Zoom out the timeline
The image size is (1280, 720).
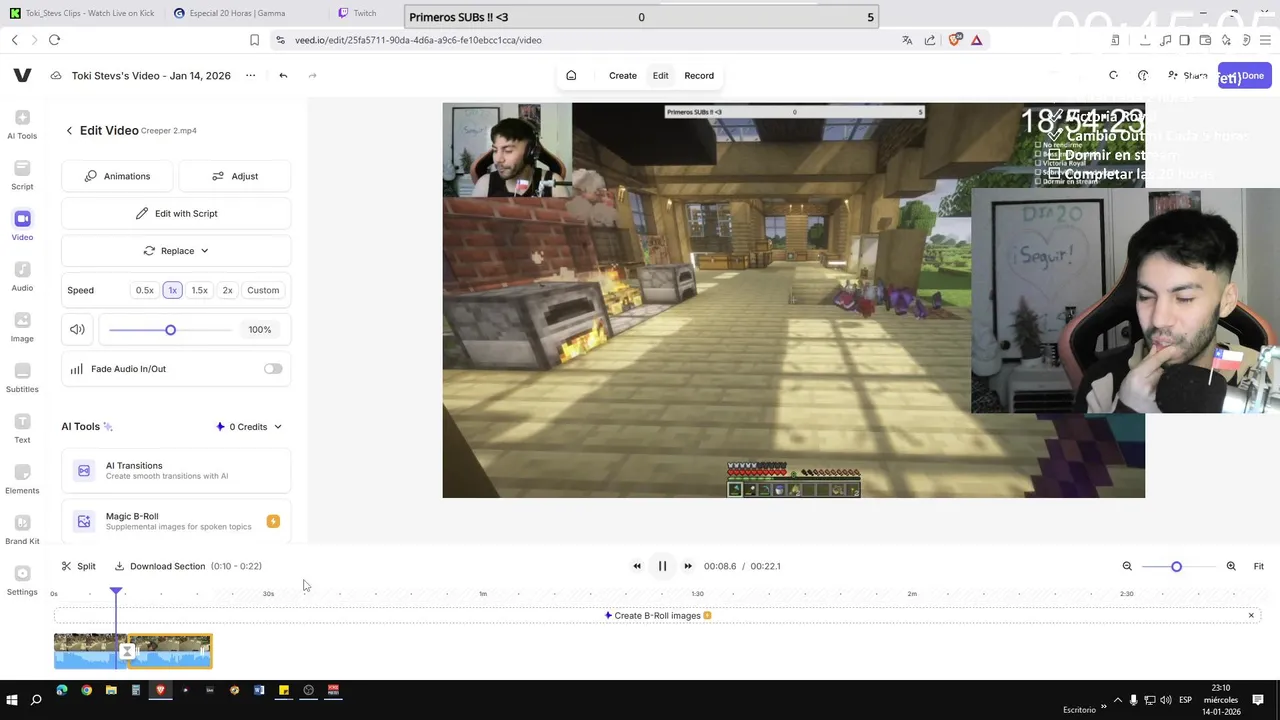[1127, 566]
